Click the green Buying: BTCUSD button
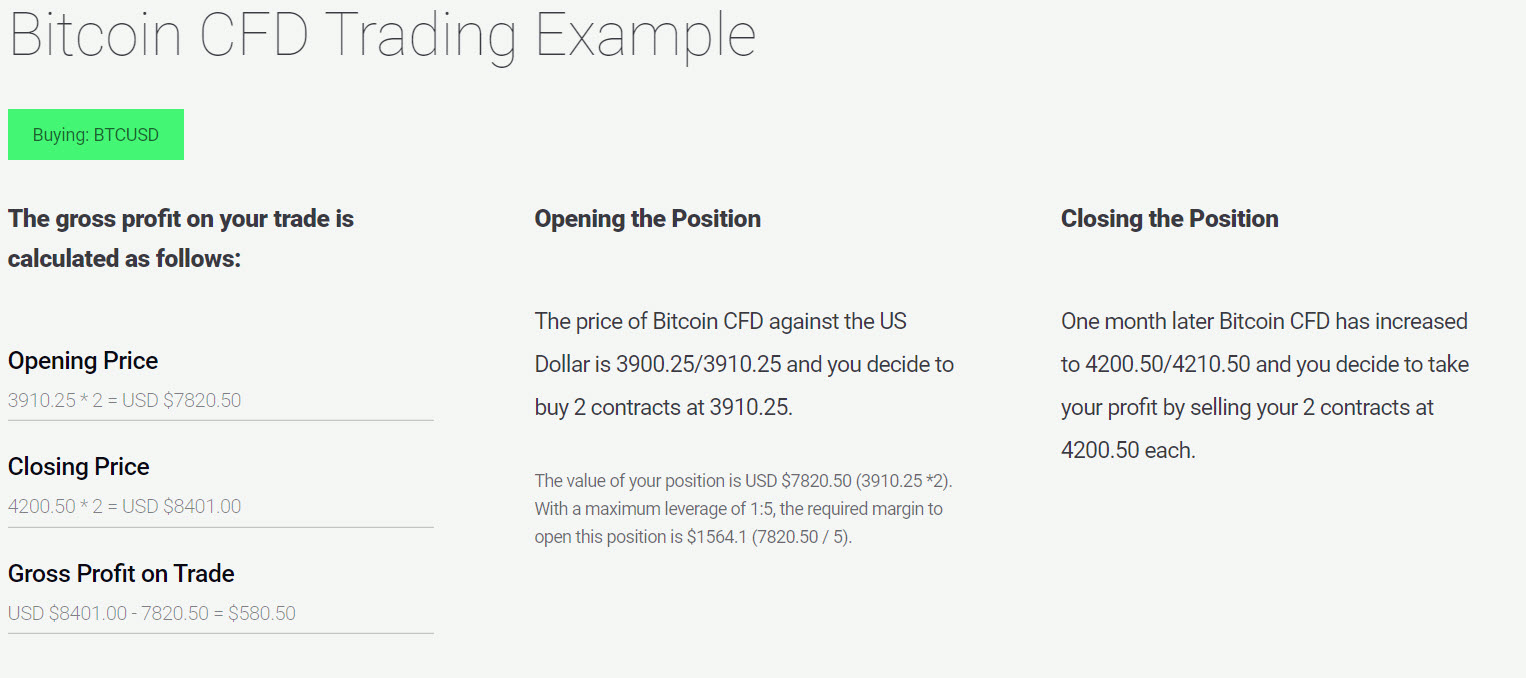Viewport: 1526px width, 678px height. 96,134
